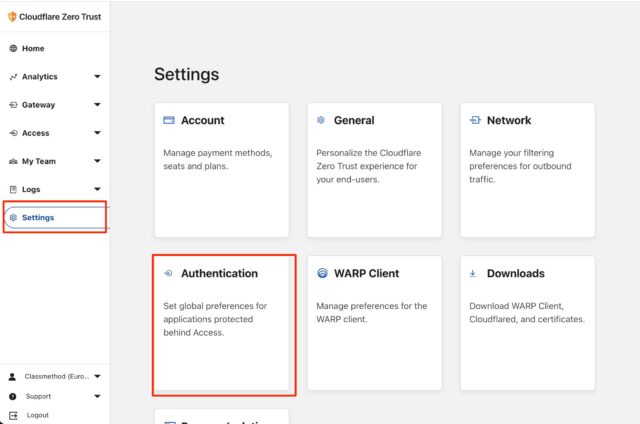Click the Home globe icon
The image size is (640, 424).
click(x=13, y=48)
